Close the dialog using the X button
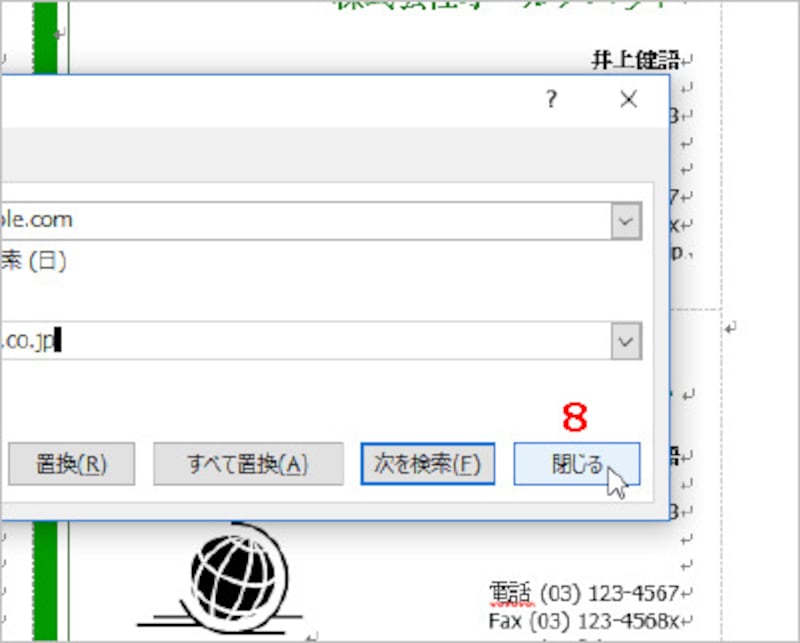This screenshot has height=643, width=800. (628, 99)
